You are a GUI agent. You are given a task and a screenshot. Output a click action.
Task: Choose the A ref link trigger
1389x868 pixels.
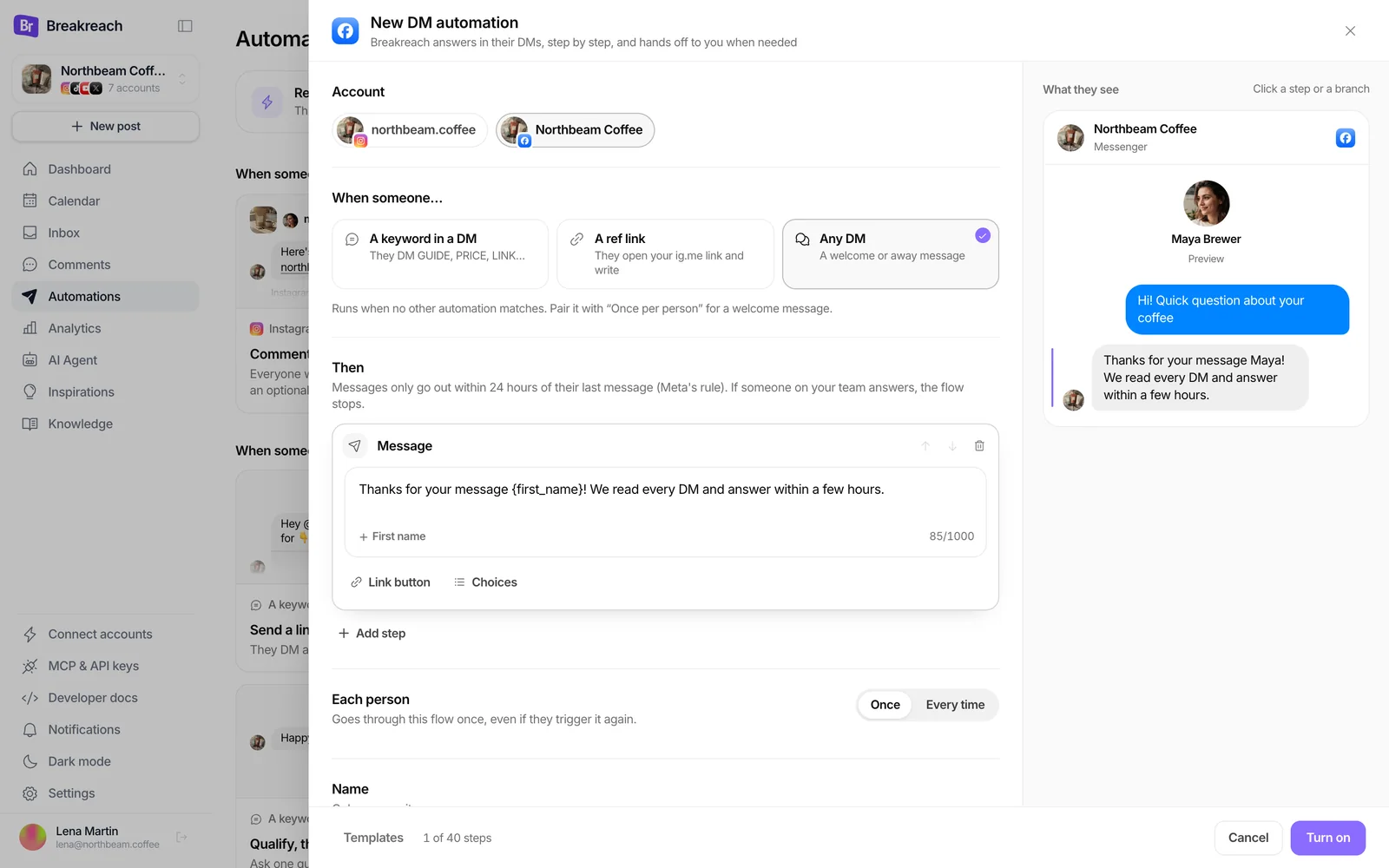(x=665, y=254)
